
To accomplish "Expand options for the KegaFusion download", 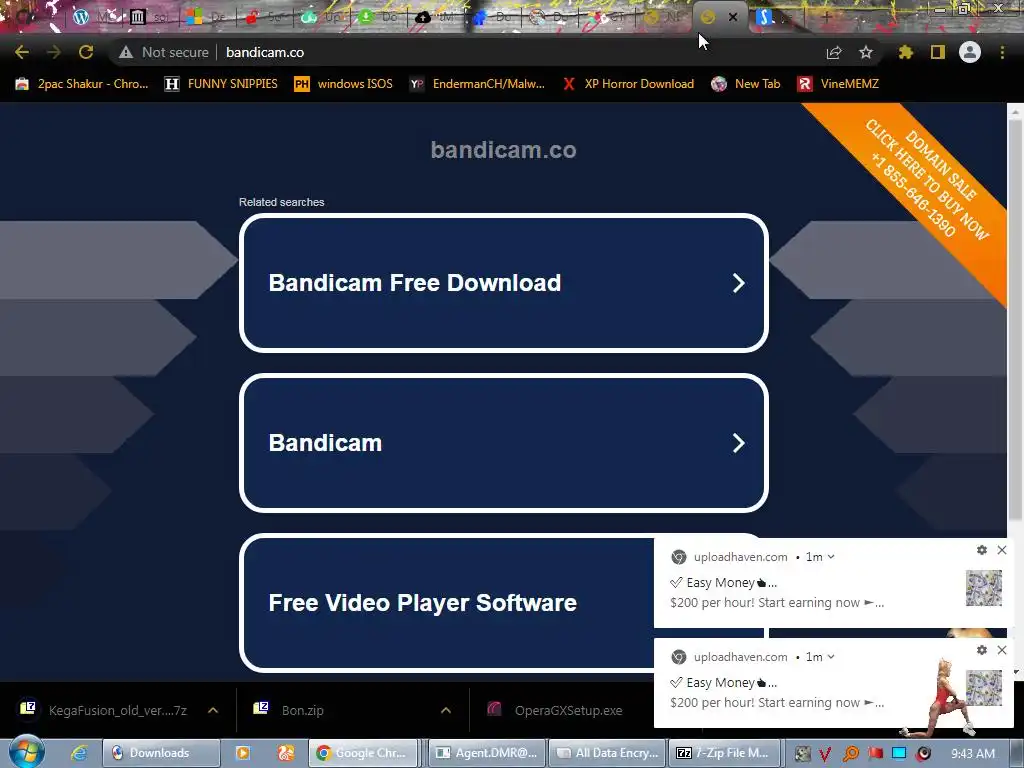I will [213, 710].
